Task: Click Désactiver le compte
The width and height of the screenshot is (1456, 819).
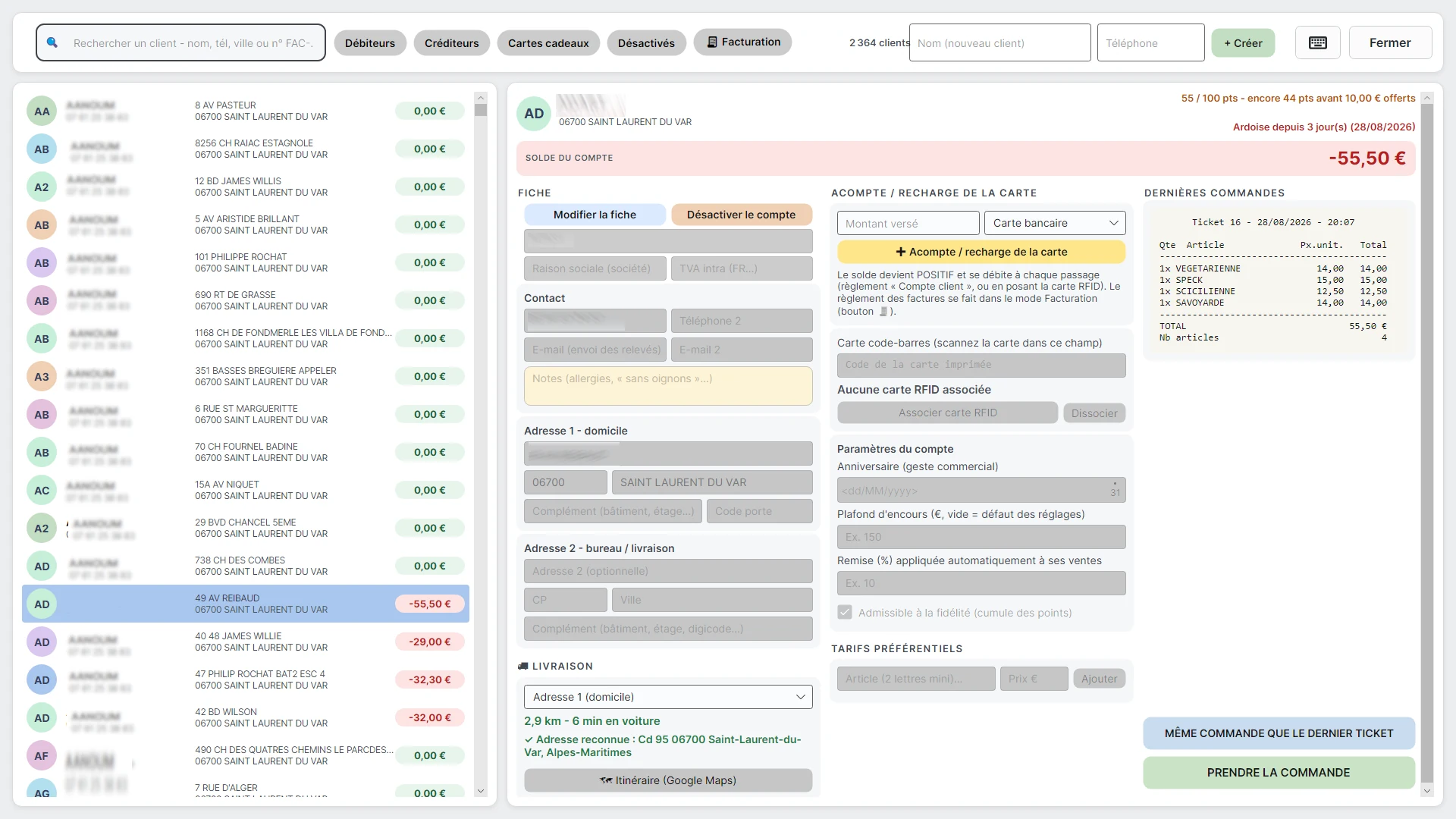Action: pyautogui.click(x=742, y=215)
